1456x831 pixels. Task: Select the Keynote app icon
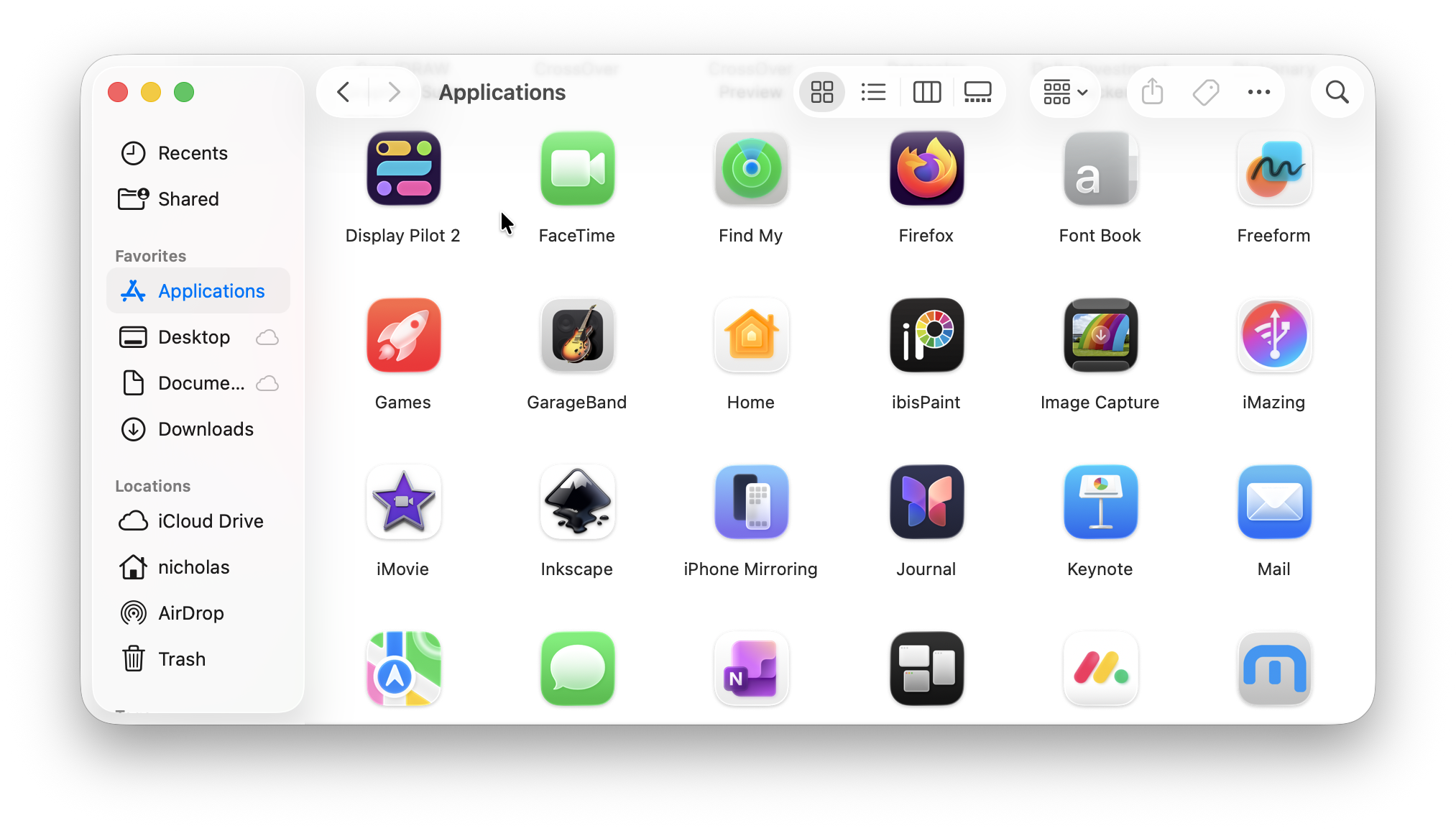[x=1100, y=502]
